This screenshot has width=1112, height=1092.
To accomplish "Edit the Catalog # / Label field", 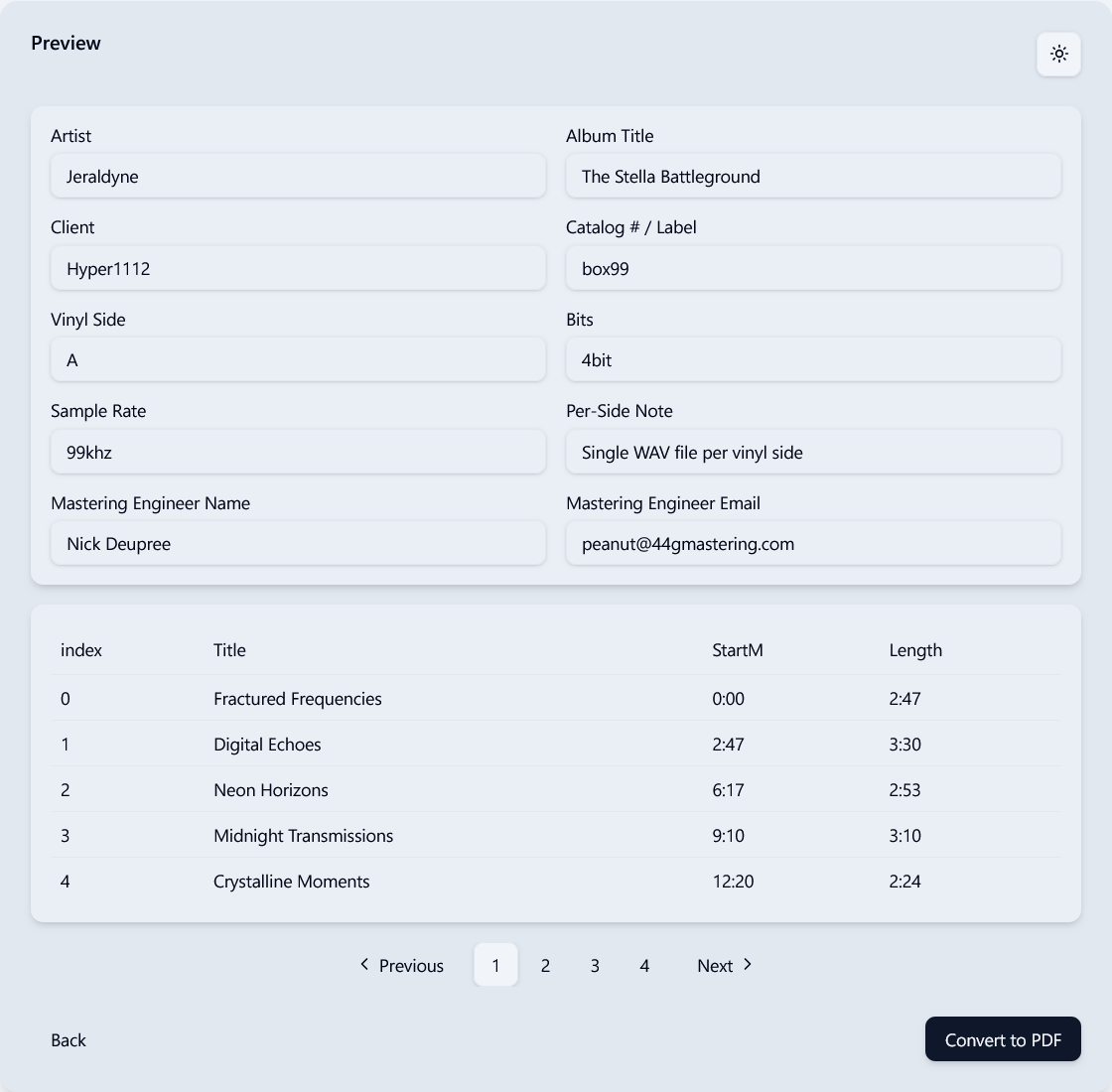I will coord(813,269).
